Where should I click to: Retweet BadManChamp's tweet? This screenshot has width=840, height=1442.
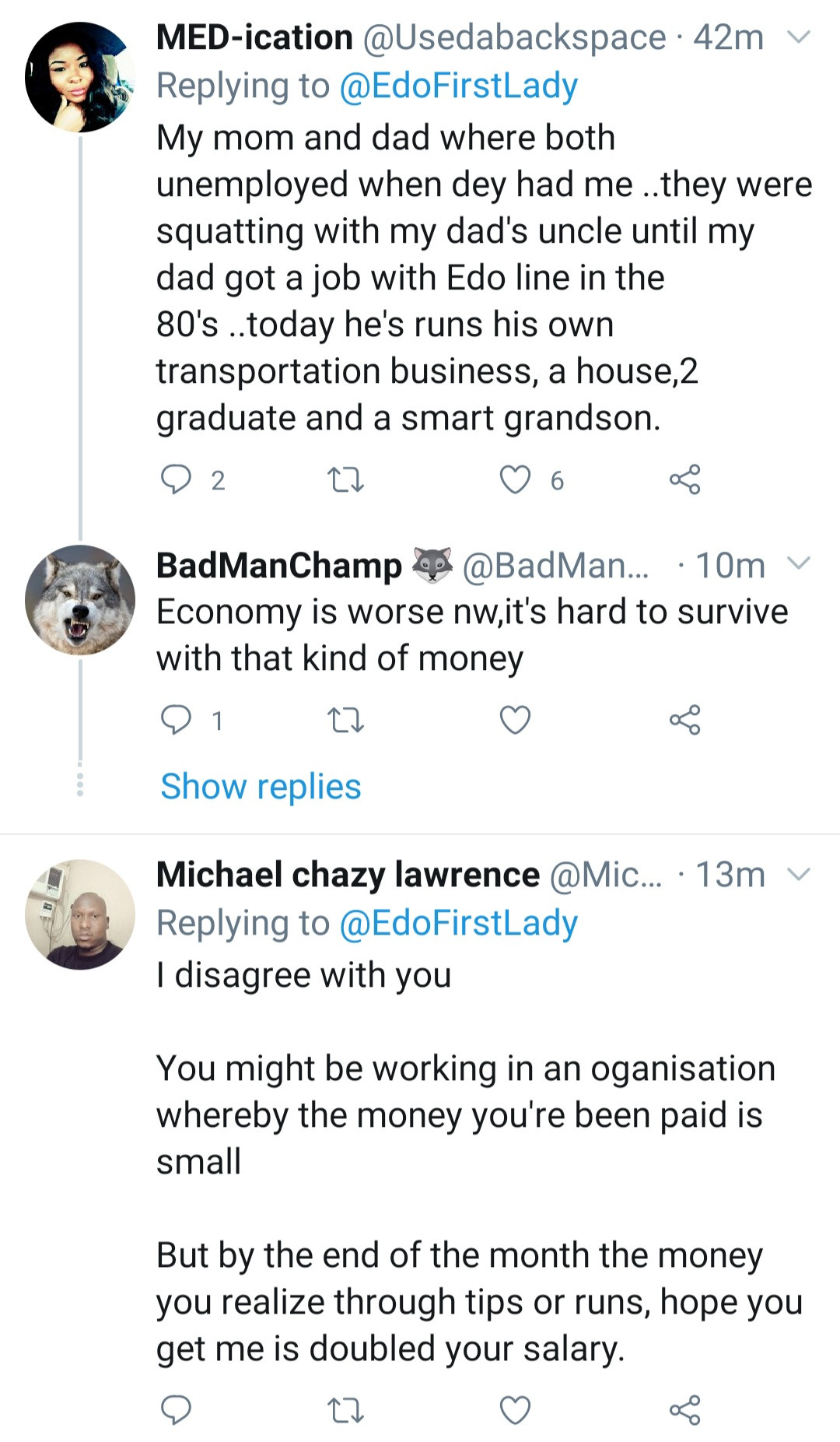point(345,721)
